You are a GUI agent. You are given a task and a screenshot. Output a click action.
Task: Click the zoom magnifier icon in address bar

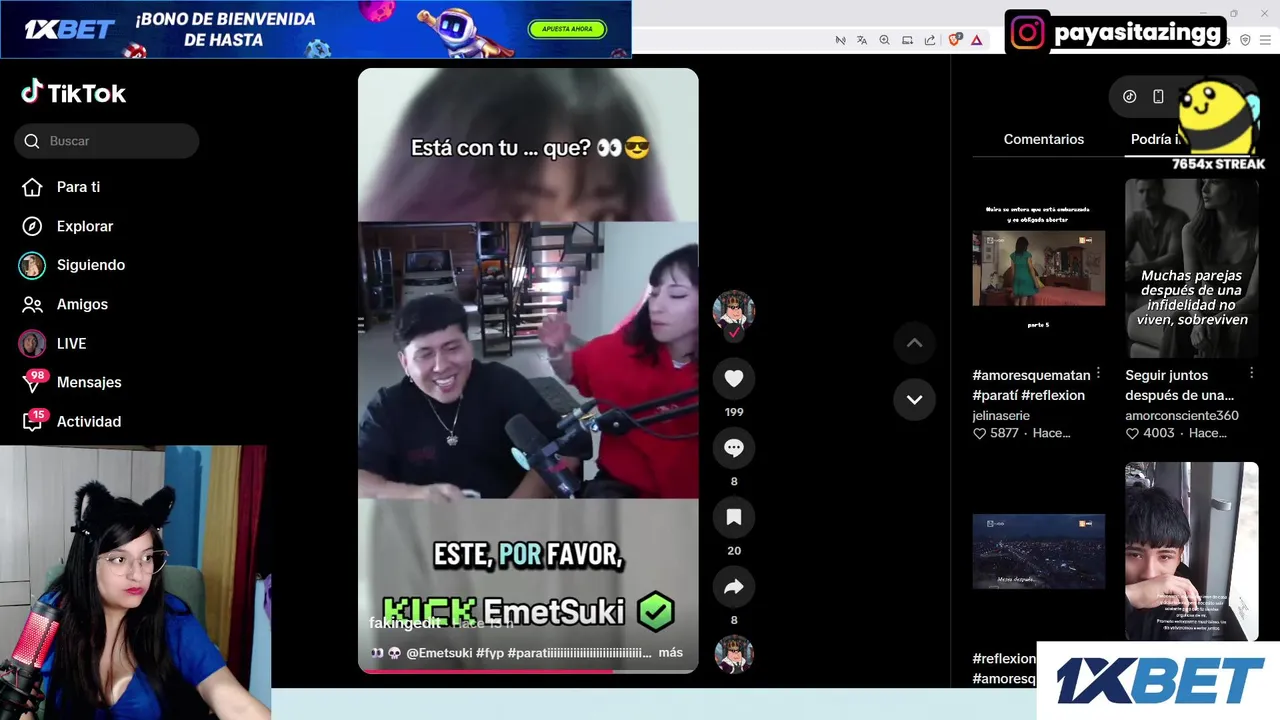click(884, 40)
